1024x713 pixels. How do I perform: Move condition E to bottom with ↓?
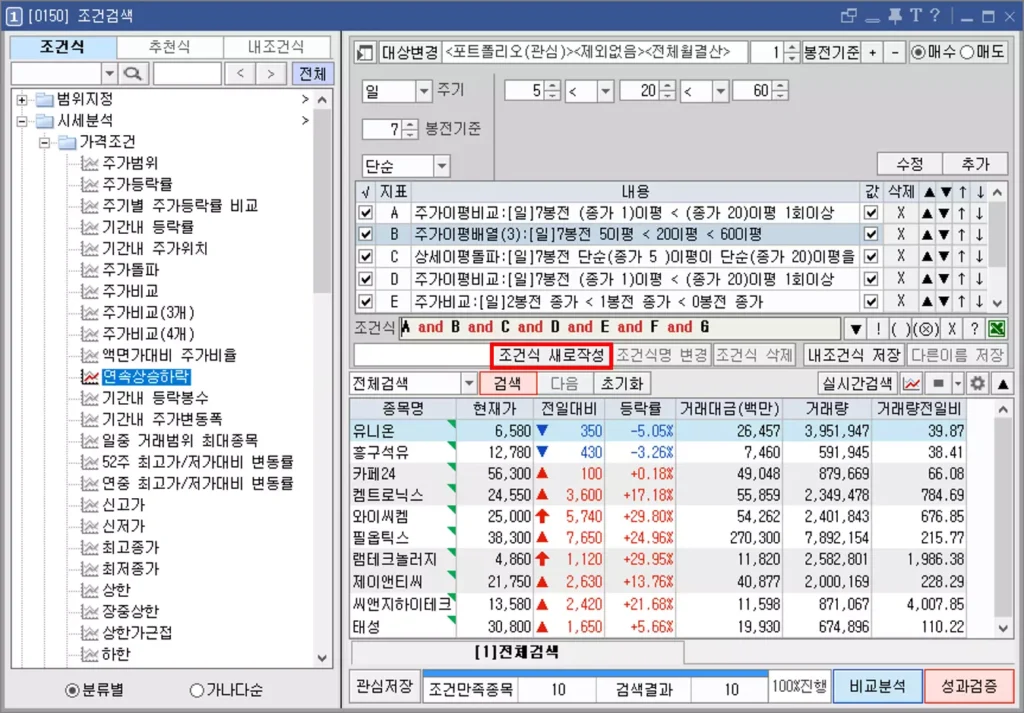(x=980, y=302)
